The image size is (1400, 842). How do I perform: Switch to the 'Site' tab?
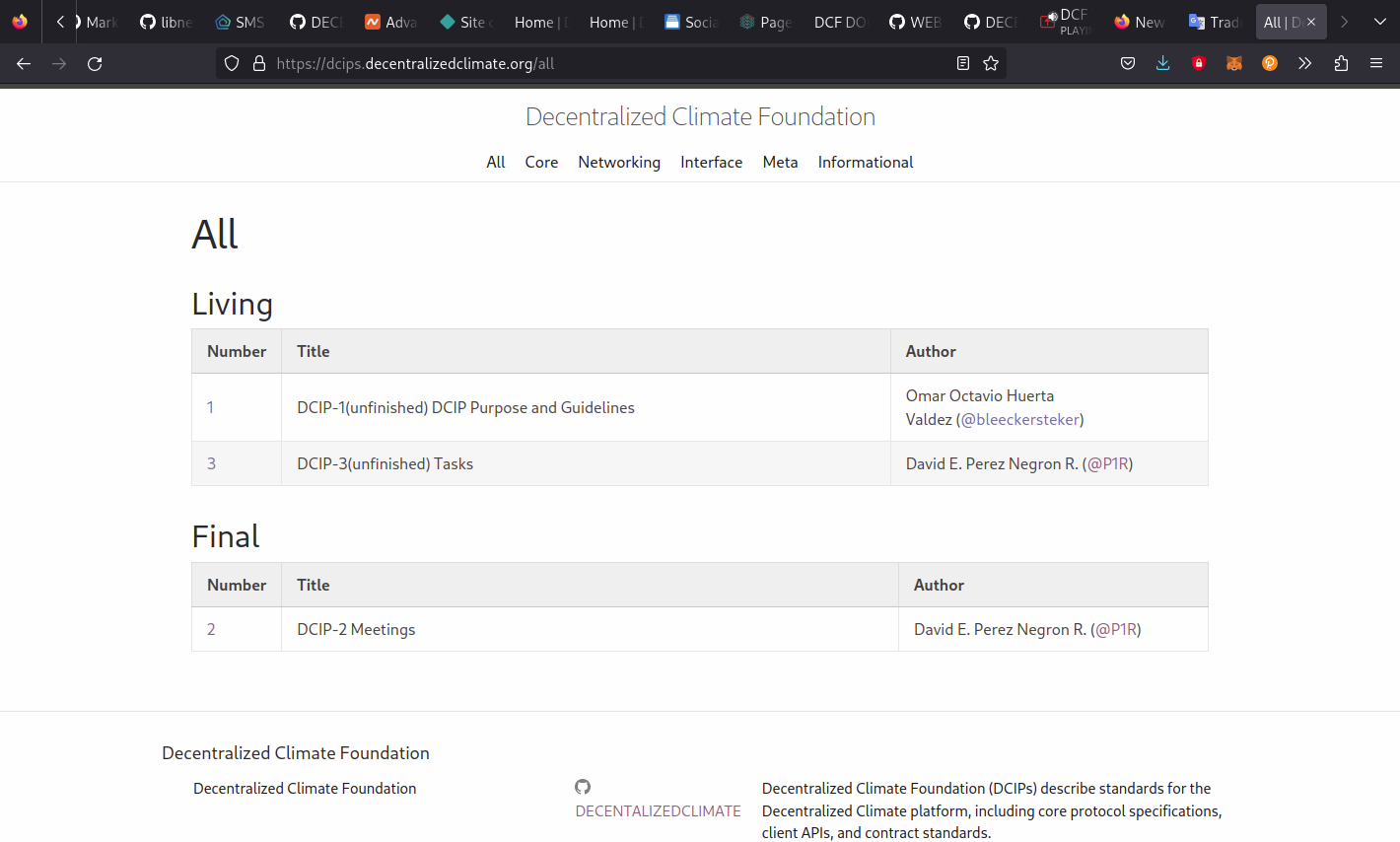(465, 22)
